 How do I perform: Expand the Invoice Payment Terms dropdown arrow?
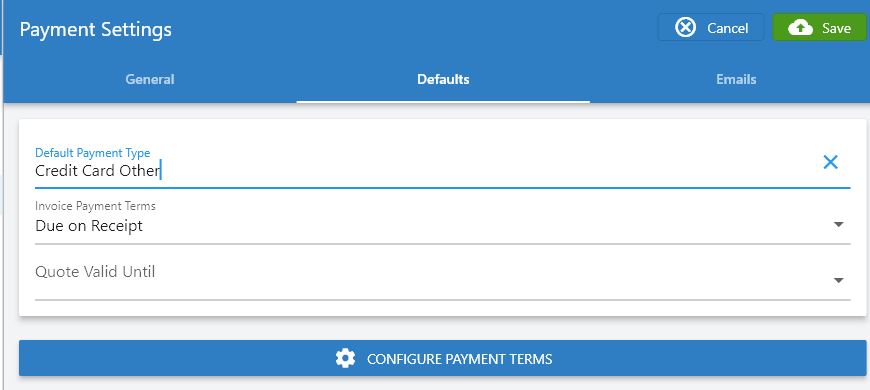tap(838, 225)
